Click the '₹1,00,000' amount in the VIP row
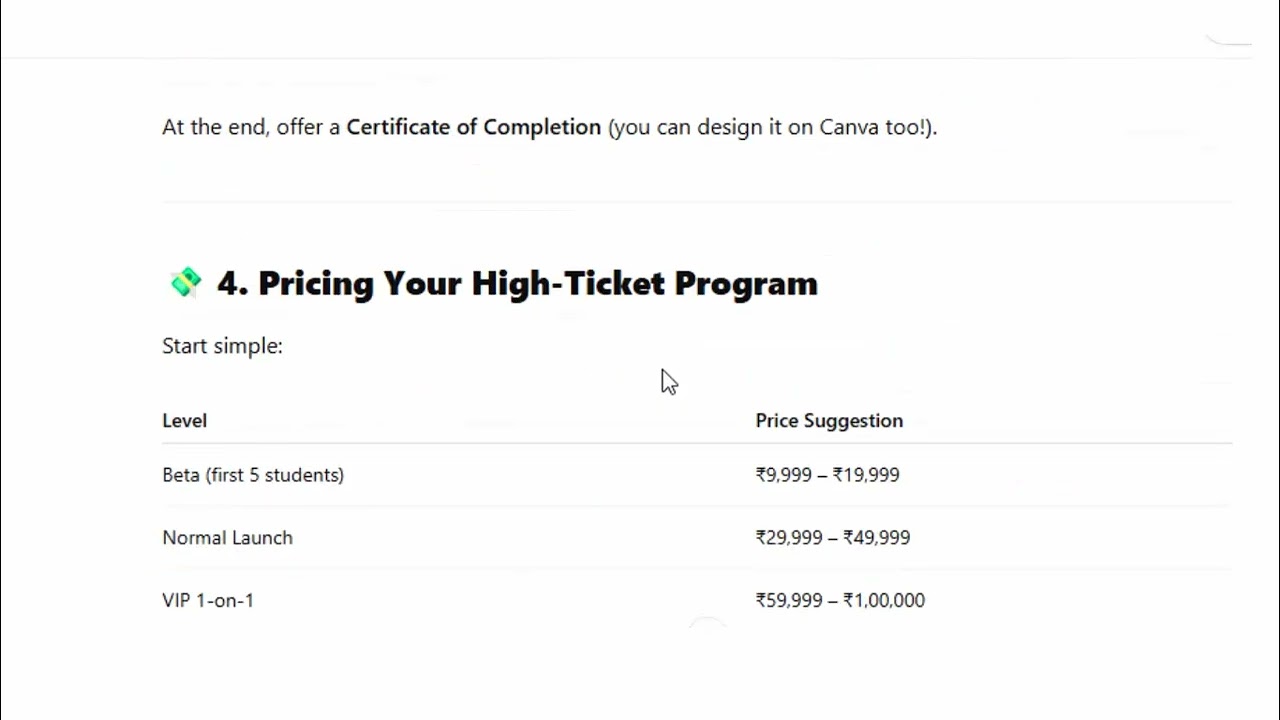 coord(884,600)
